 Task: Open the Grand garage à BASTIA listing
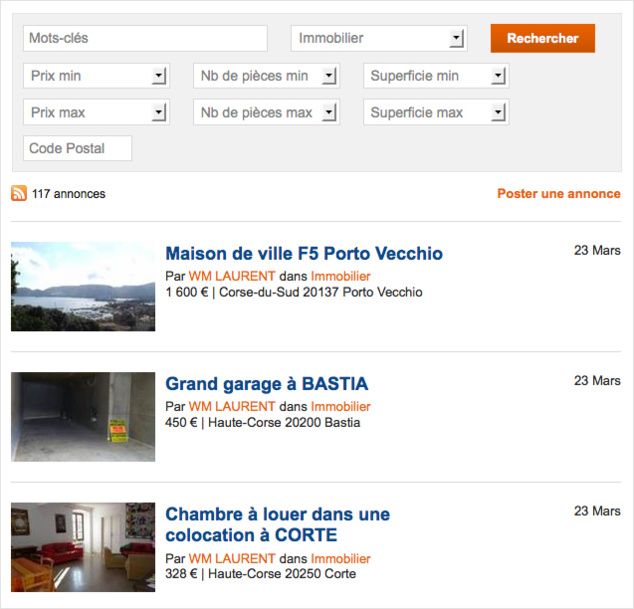[x=266, y=384]
